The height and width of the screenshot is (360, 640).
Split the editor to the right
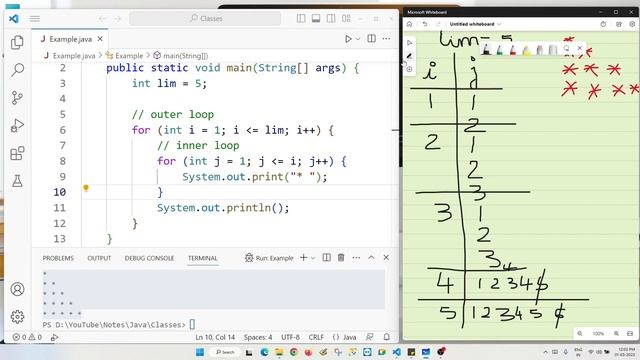pos(371,39)
